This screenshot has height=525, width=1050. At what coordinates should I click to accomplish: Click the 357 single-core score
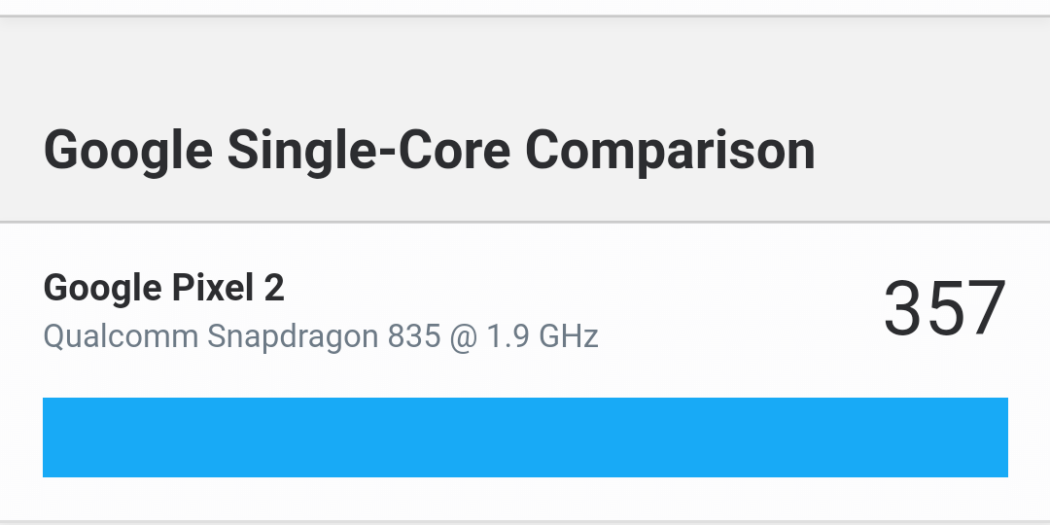pyautogui.click(x=944, y=309)
